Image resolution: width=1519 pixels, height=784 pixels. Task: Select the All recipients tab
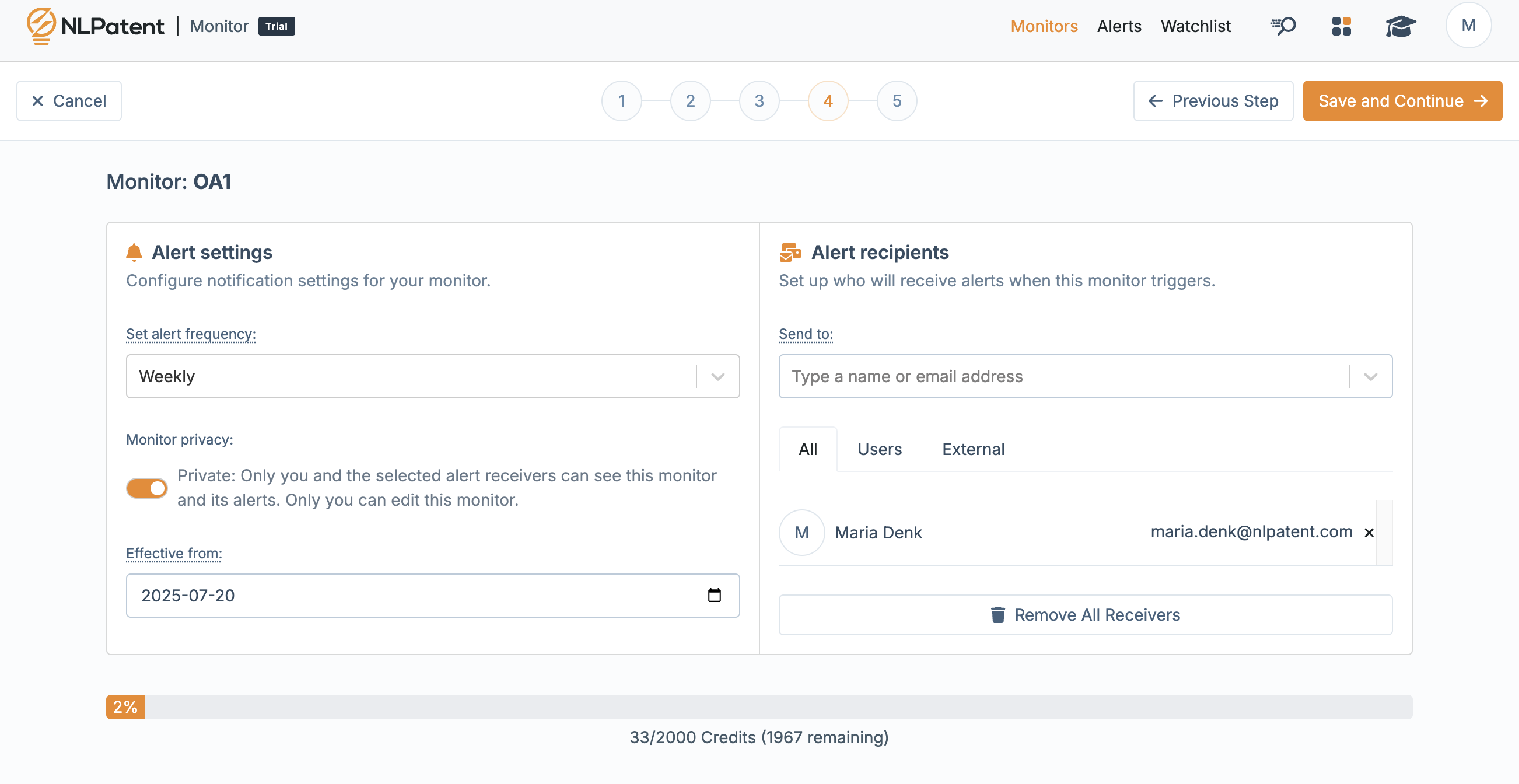pyautogui.click(x=807, y=449)
